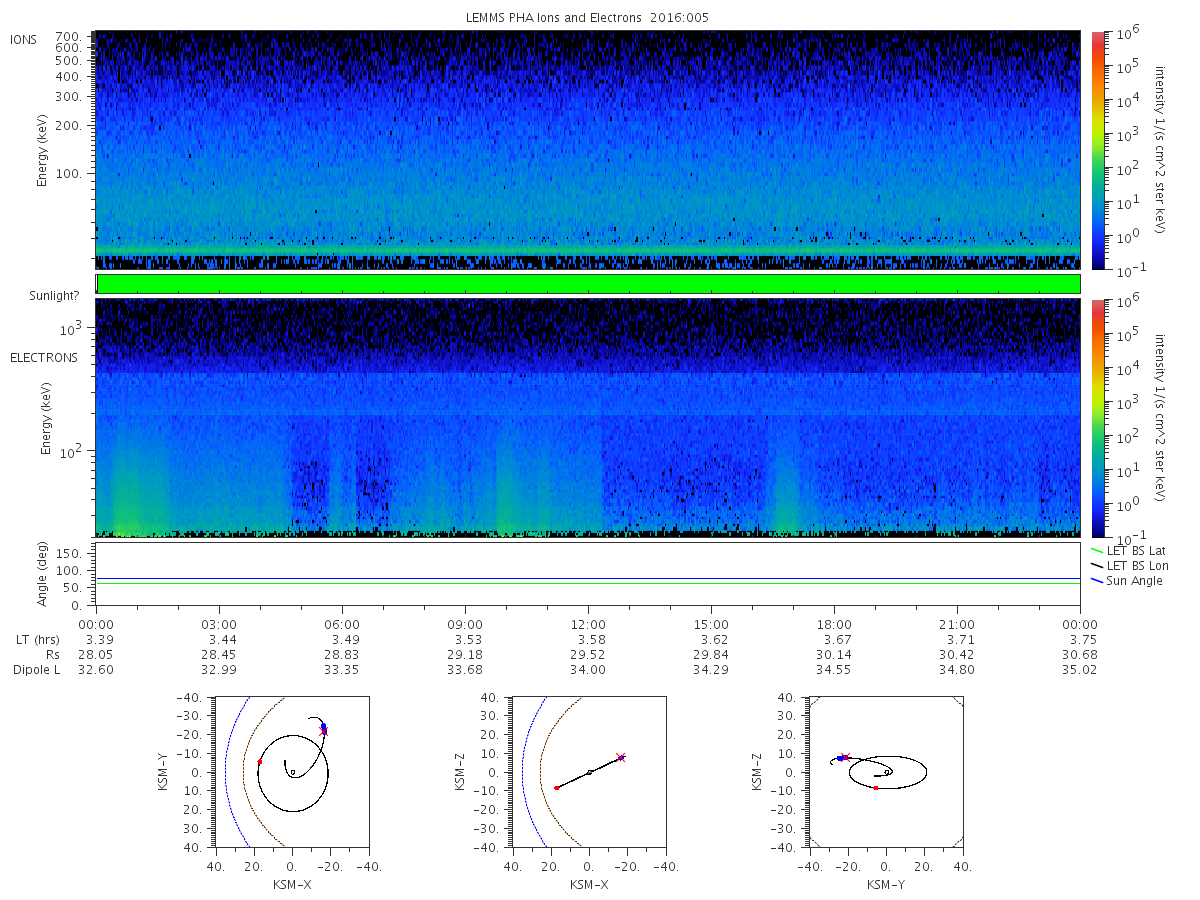The image size is (1200, 900).
Task: Click the red X spacecraft marker in the KSM-X/KSM-Z plot
Action: pos(620,757)
